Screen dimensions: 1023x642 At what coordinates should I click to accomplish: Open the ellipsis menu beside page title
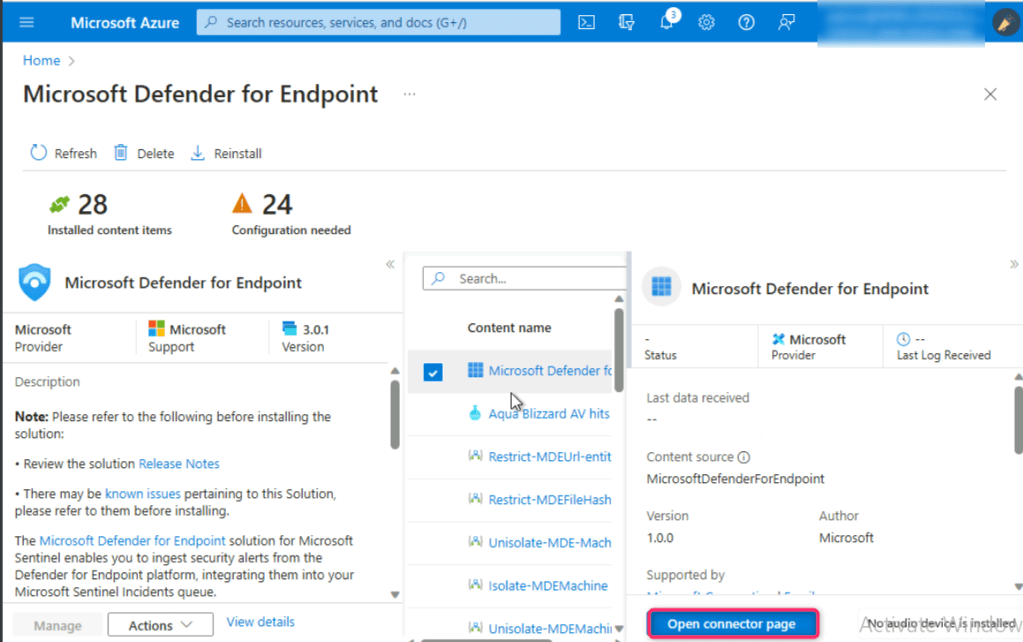(409, 94)
